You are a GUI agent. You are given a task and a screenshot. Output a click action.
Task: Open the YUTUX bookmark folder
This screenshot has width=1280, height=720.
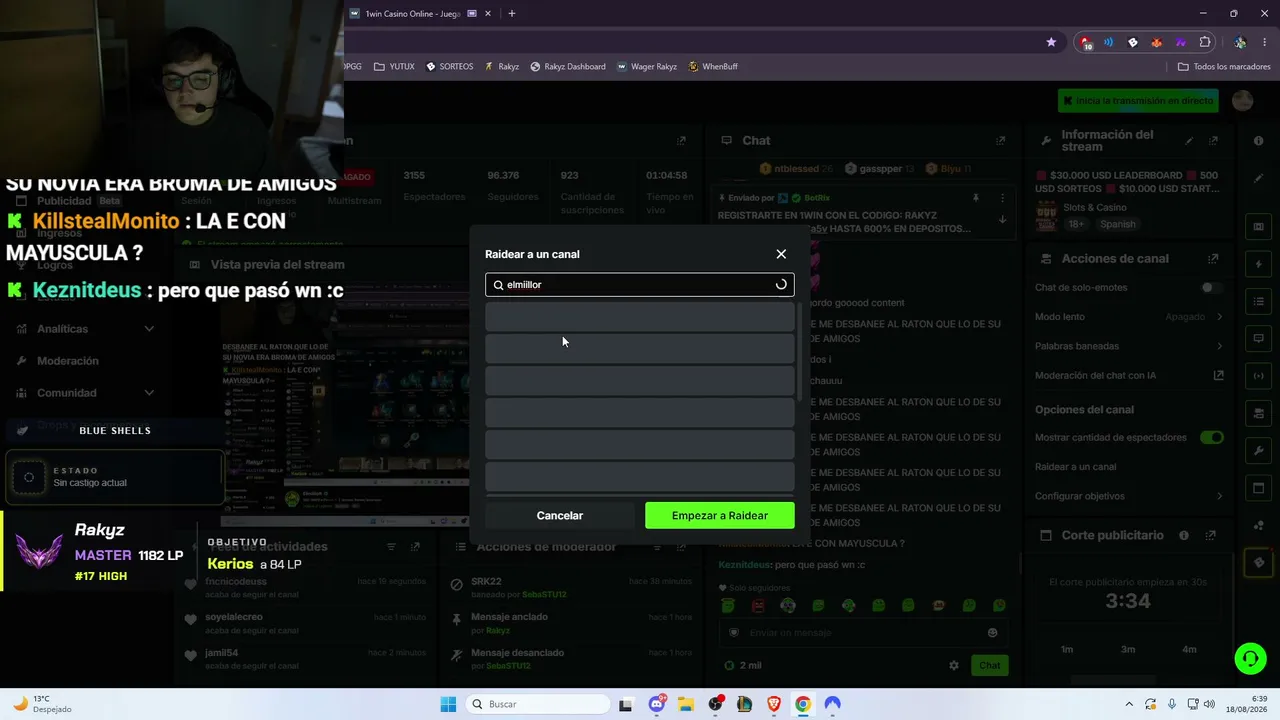394,67
